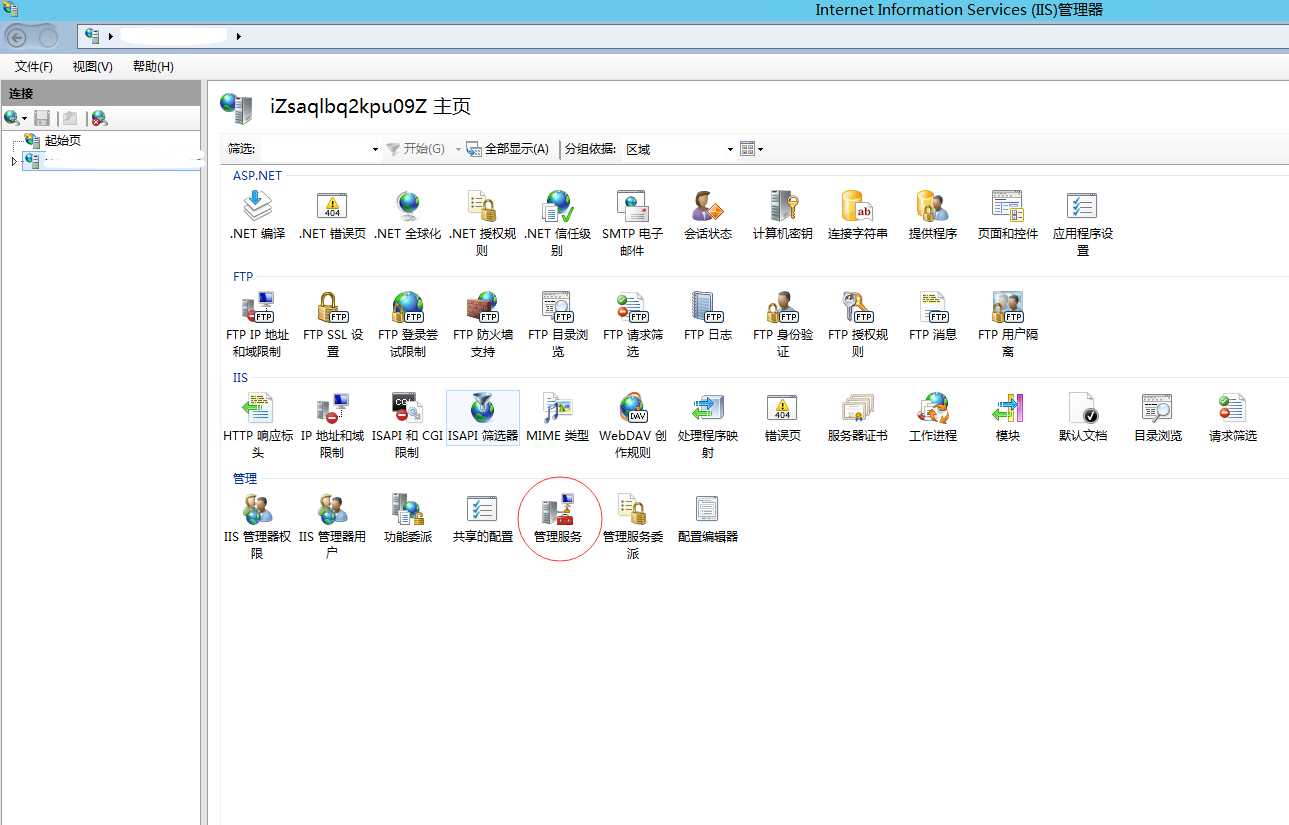This screenshot has width=1289, height=825.
Task: Open the 分组依据 区域 dropdown
Action: tap(679, 149)
